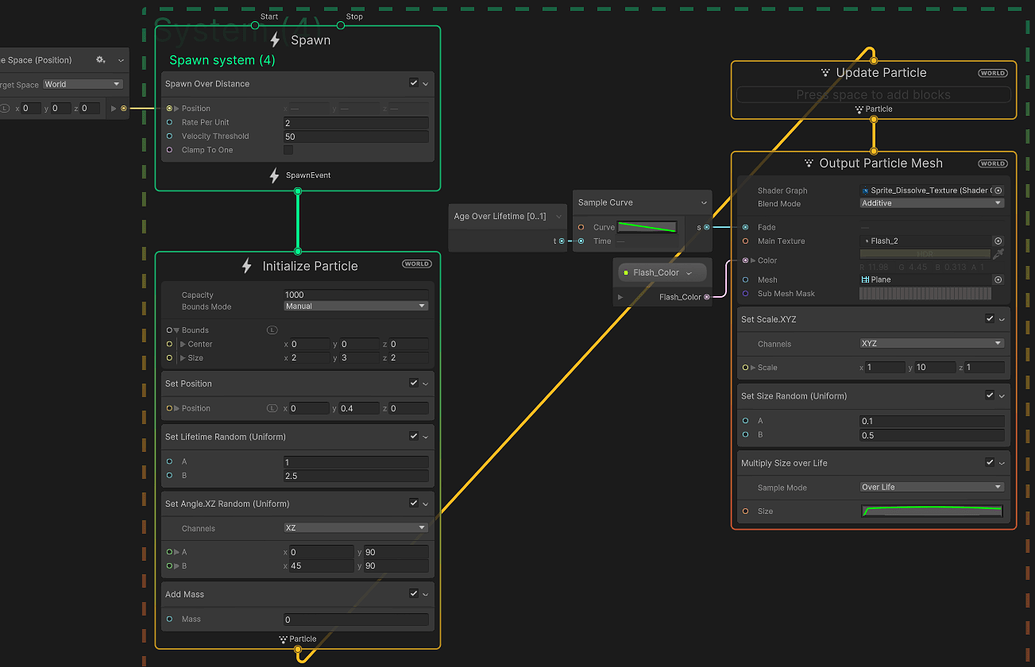Open the Sample Mode dropdown showing Over Life
The width and height of the screenshot is (1035, 667).
932,487
